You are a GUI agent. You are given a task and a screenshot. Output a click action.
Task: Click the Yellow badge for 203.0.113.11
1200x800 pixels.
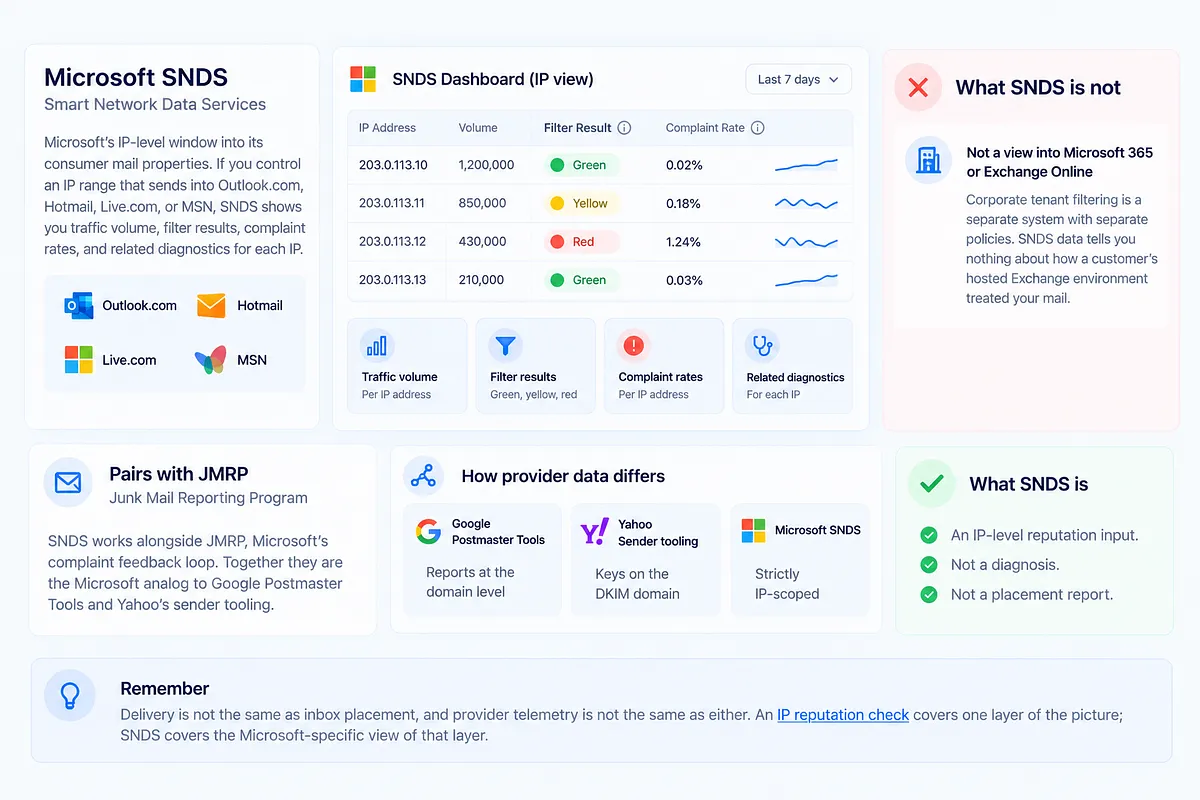[582, 203]
